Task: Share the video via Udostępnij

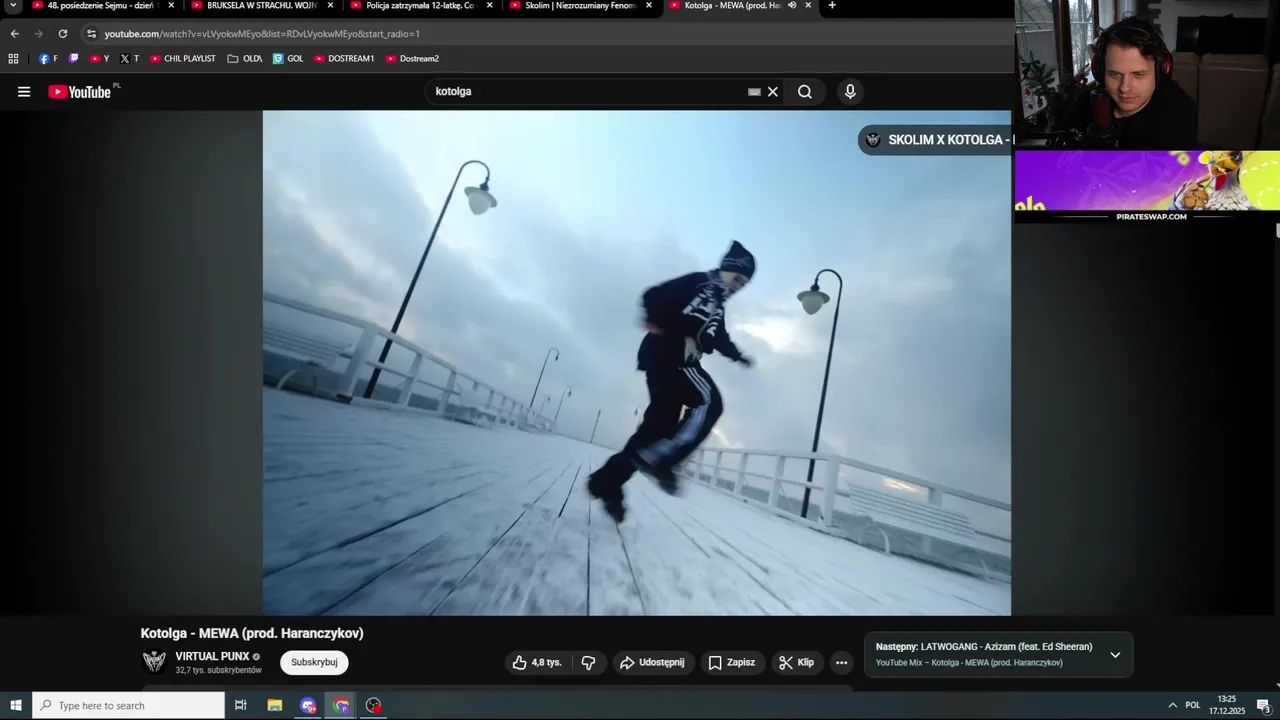Action: click(652, 662)
